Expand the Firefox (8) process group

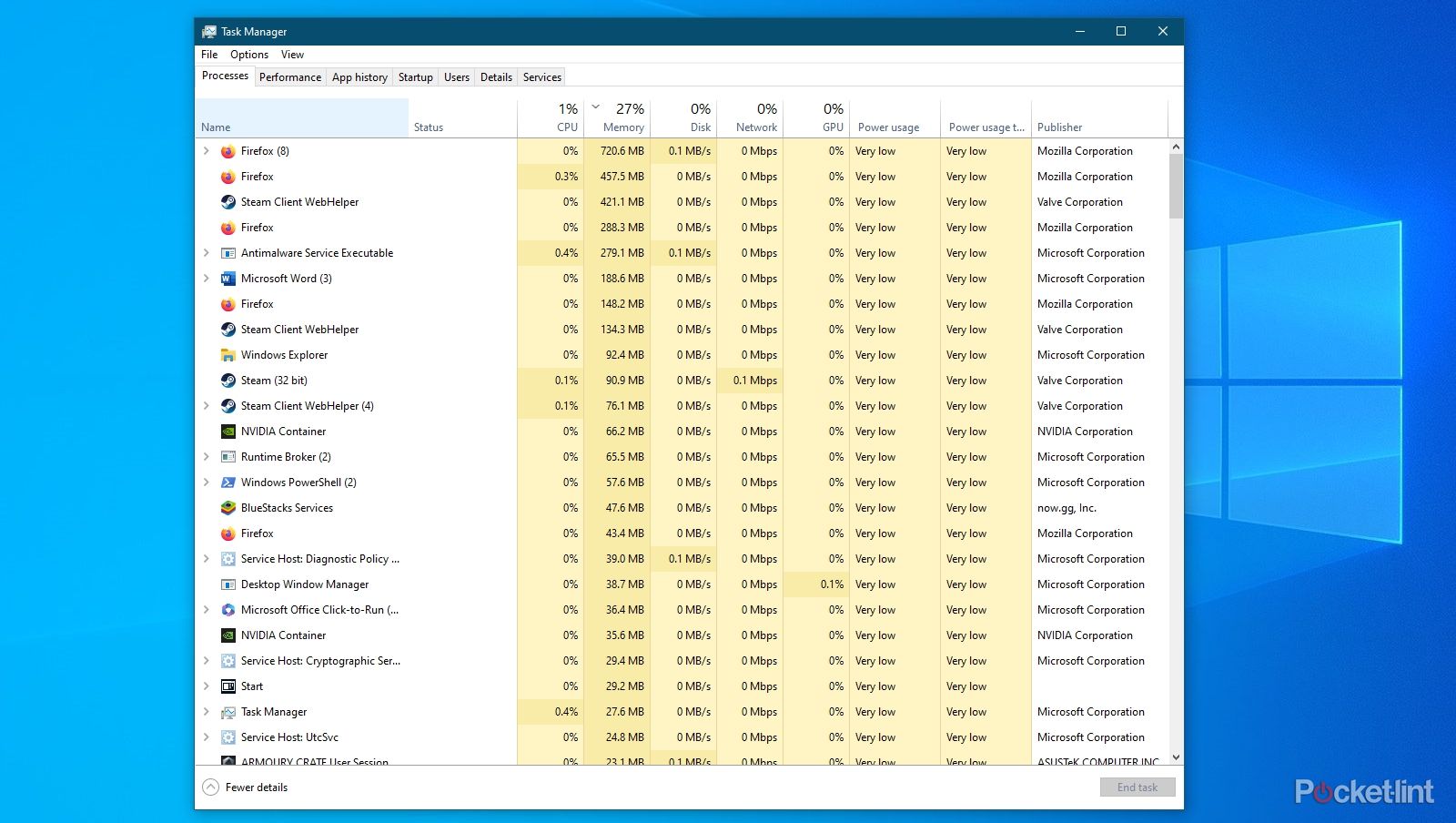coord(207,151)
